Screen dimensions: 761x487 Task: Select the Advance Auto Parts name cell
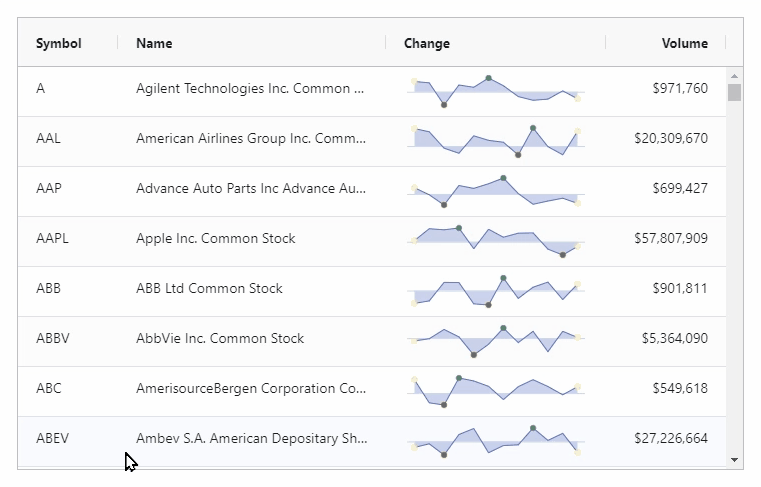coord(251,189)
